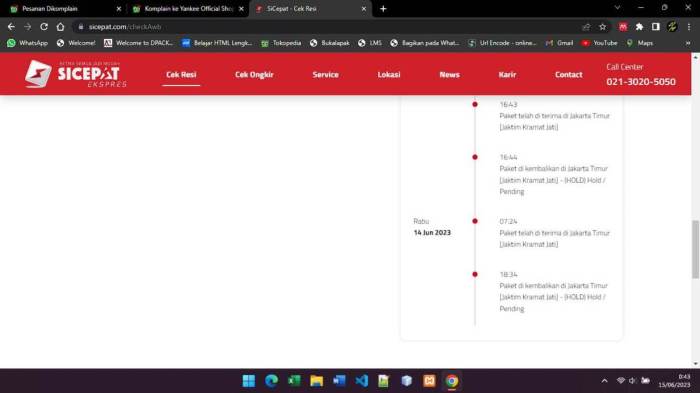The image size is (700, 393).
Task: Open the YouTube bookmark
Action: click(x=600, y=43)
